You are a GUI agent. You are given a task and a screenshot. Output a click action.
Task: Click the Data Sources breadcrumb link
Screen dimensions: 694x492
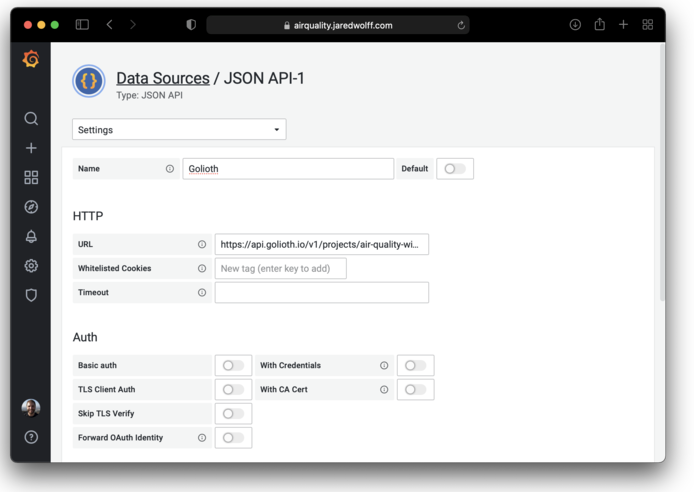point(162,78)
